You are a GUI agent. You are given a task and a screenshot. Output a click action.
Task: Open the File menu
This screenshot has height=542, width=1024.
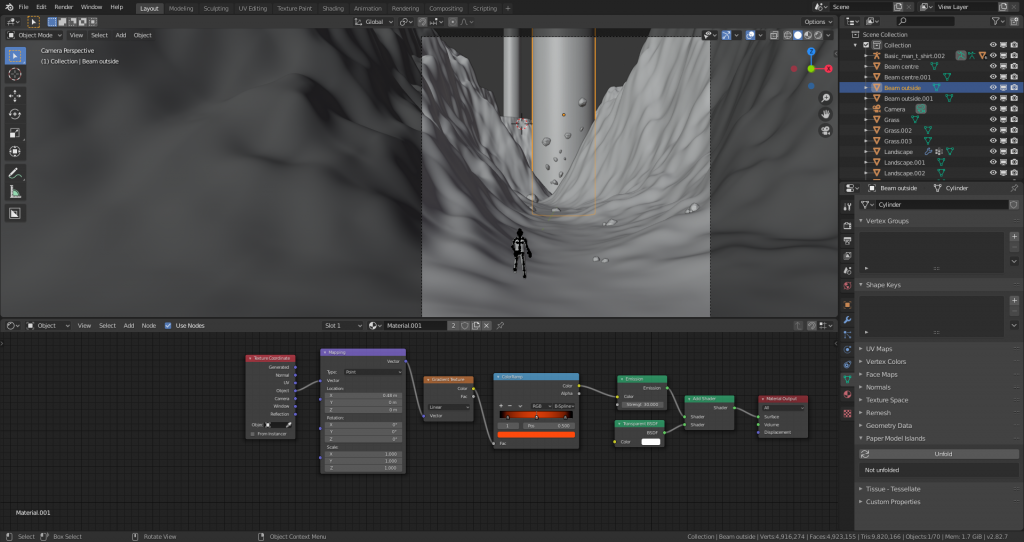24,7
